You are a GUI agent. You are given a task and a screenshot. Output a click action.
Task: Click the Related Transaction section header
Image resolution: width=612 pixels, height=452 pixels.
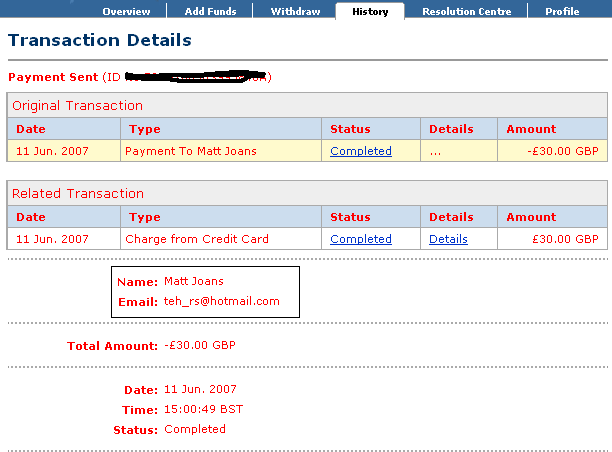click(78, 193)
